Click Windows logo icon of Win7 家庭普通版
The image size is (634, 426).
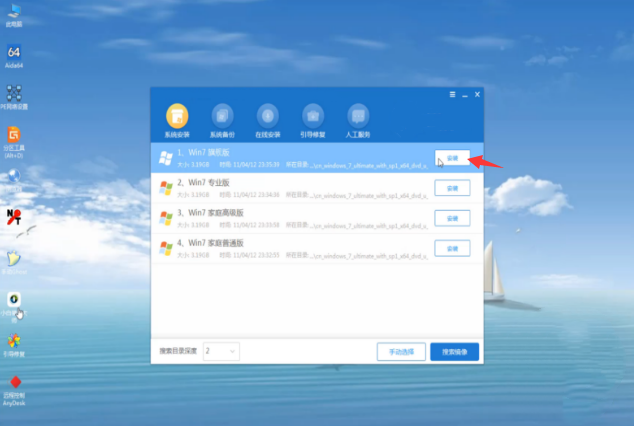point(166,249)
